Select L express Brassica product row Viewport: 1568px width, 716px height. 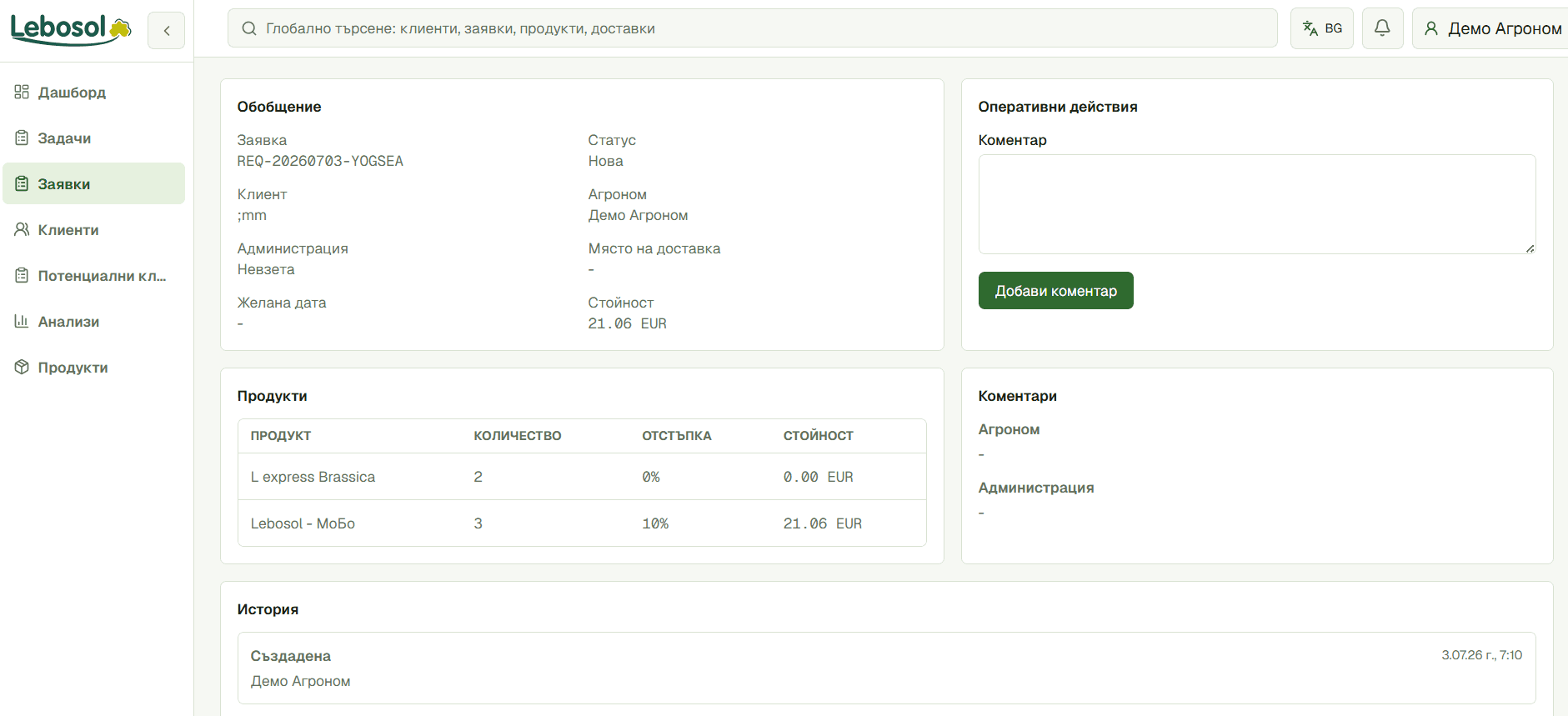point(582,477)
